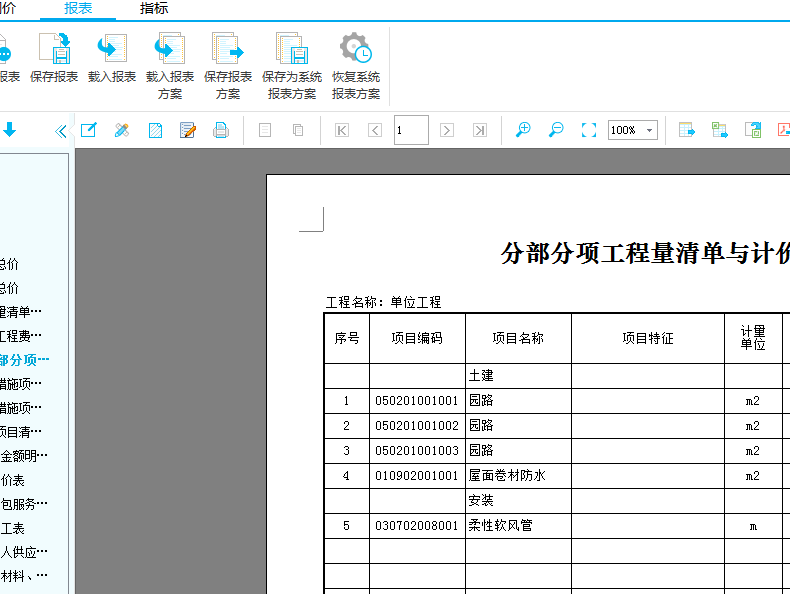Screen dimensions: 790x594
Task: Click the 安装 section row
Action: click(x=518, y=501)
